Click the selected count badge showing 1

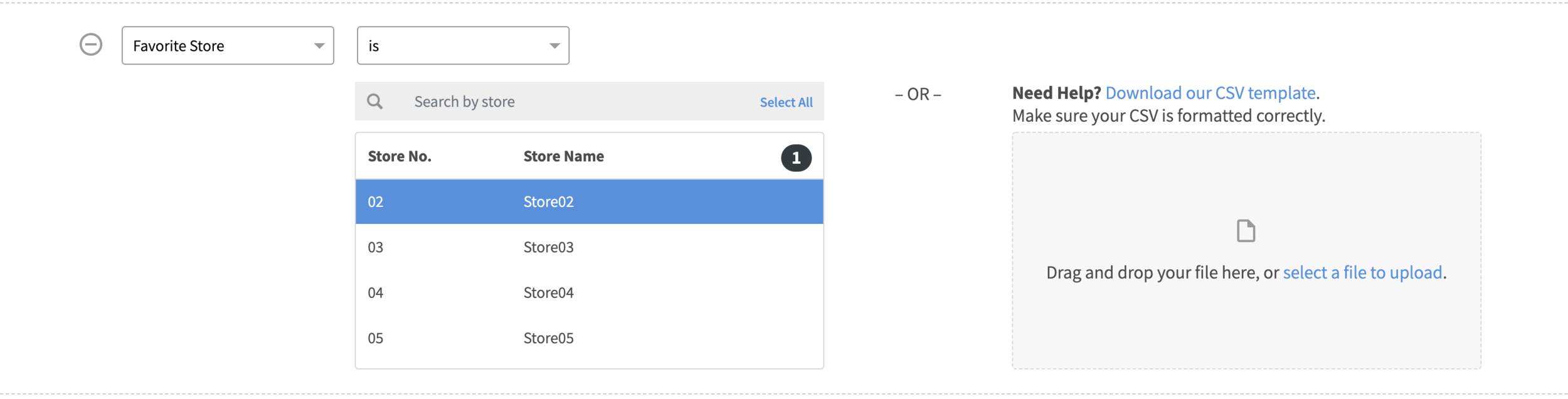[796, 156]
